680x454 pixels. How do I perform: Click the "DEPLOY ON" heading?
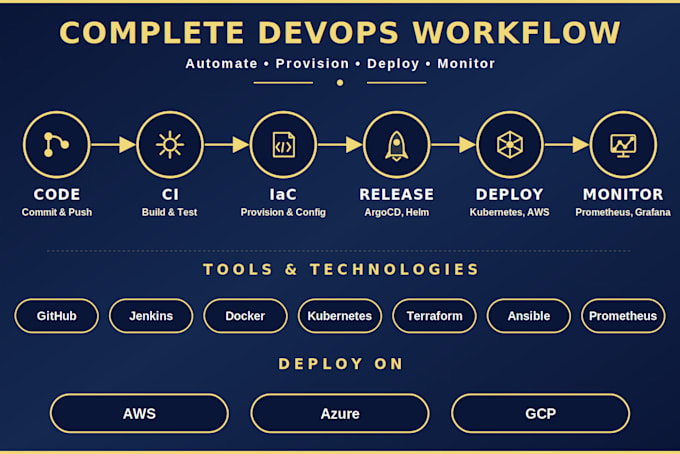click(341, 363)
